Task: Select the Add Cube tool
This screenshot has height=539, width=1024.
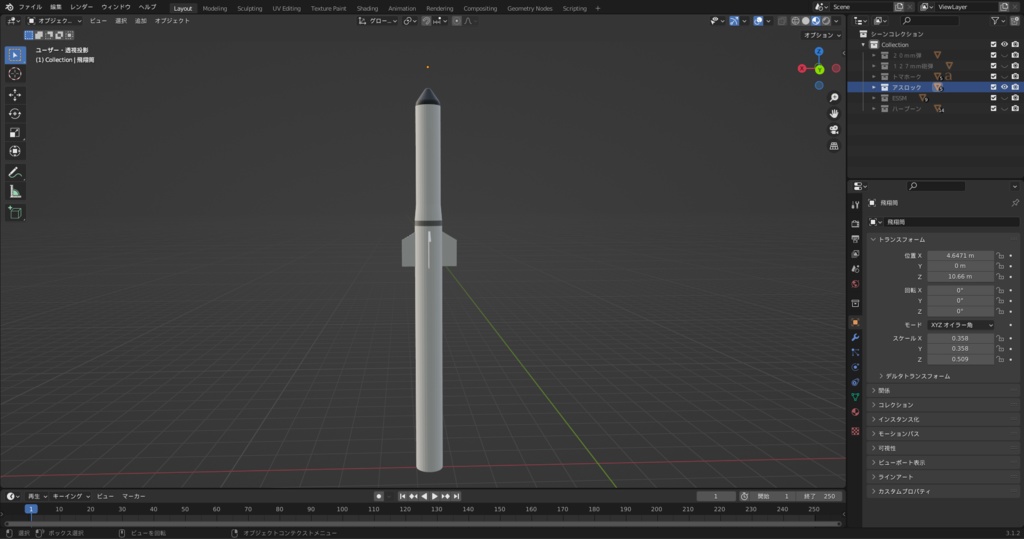Action: (15, 212)
